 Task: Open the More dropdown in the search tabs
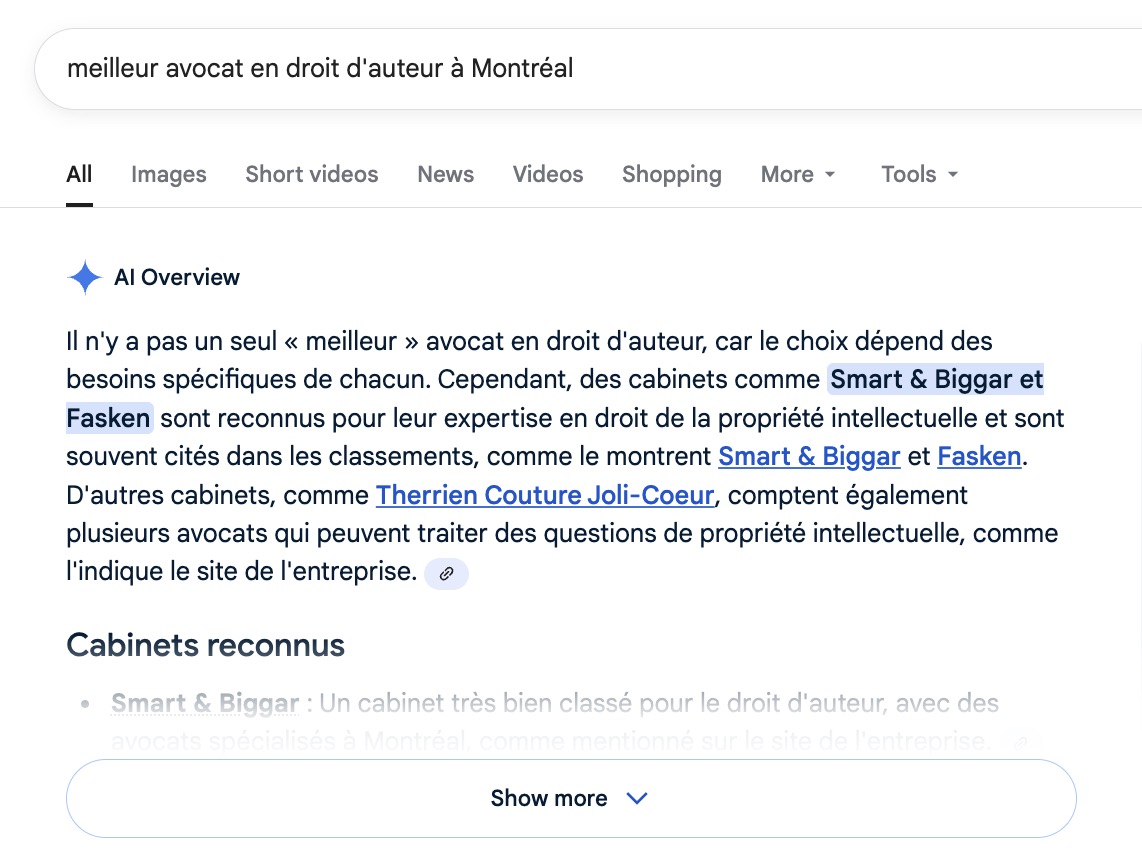[798, 174]
